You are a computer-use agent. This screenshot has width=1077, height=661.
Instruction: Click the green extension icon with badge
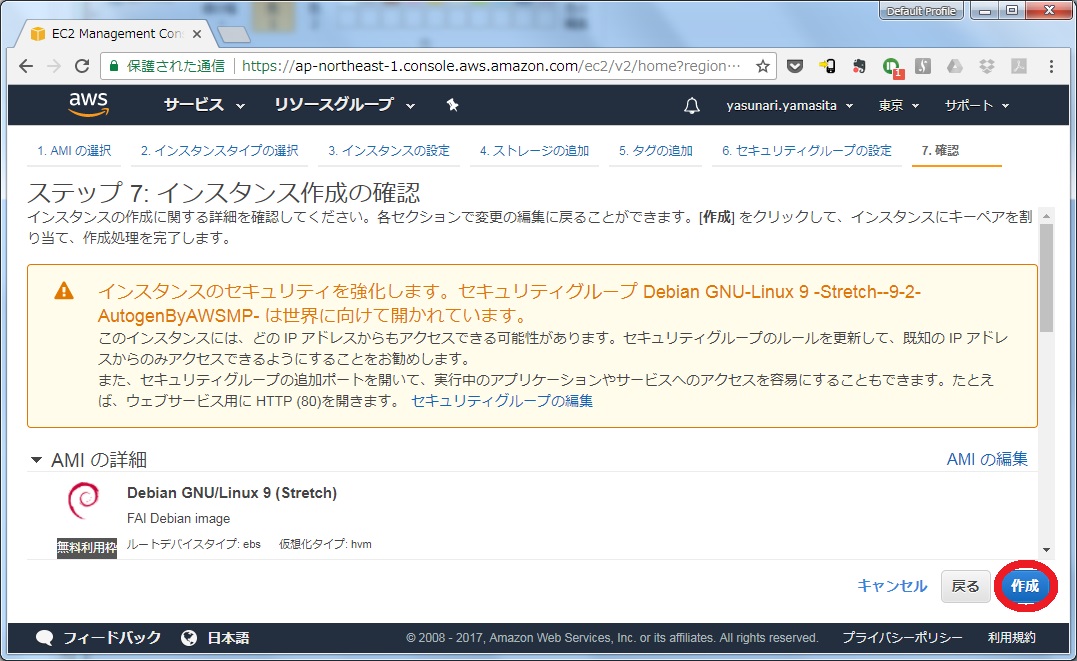pos(892,67)
